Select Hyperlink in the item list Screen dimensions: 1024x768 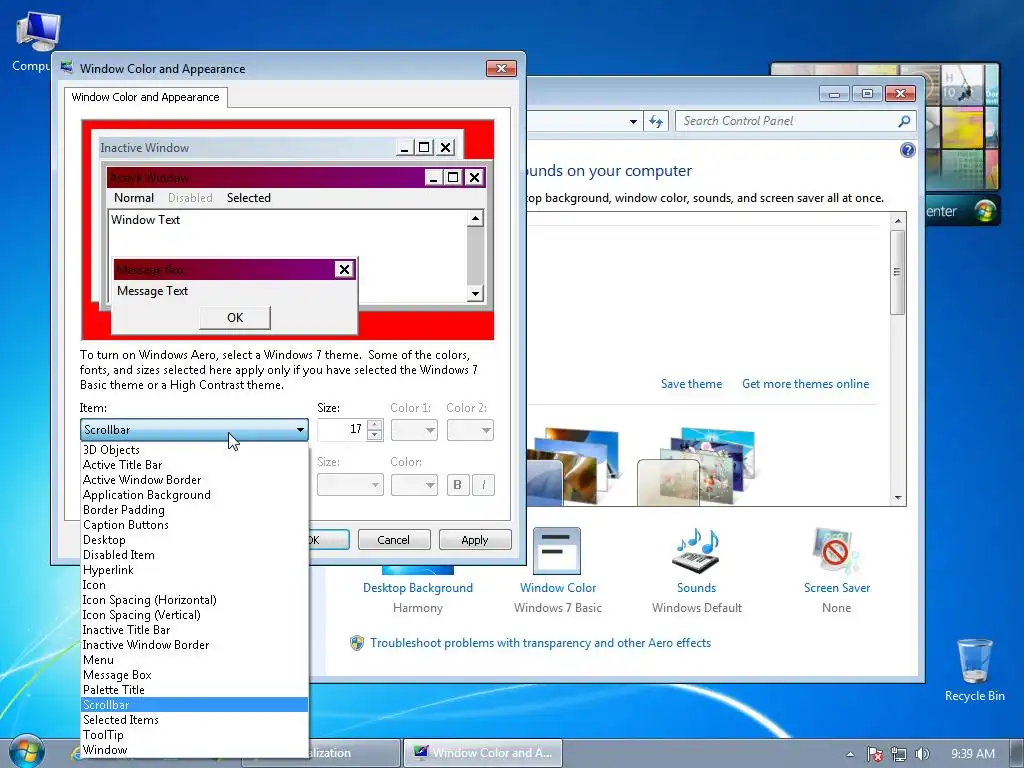point(194,569)
